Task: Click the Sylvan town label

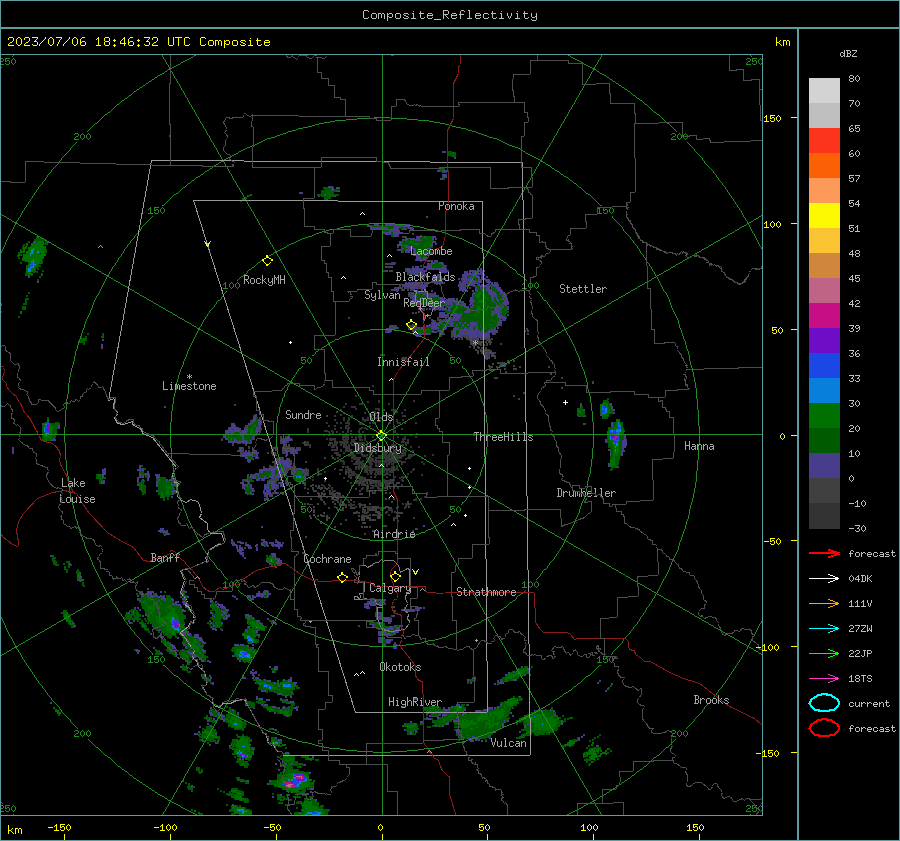Action: (382, 295)
